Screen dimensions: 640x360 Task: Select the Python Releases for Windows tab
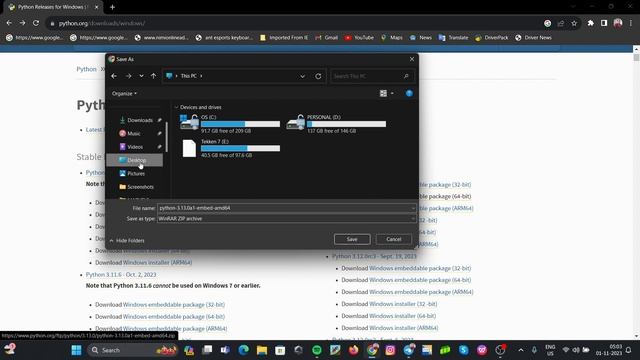53,7
